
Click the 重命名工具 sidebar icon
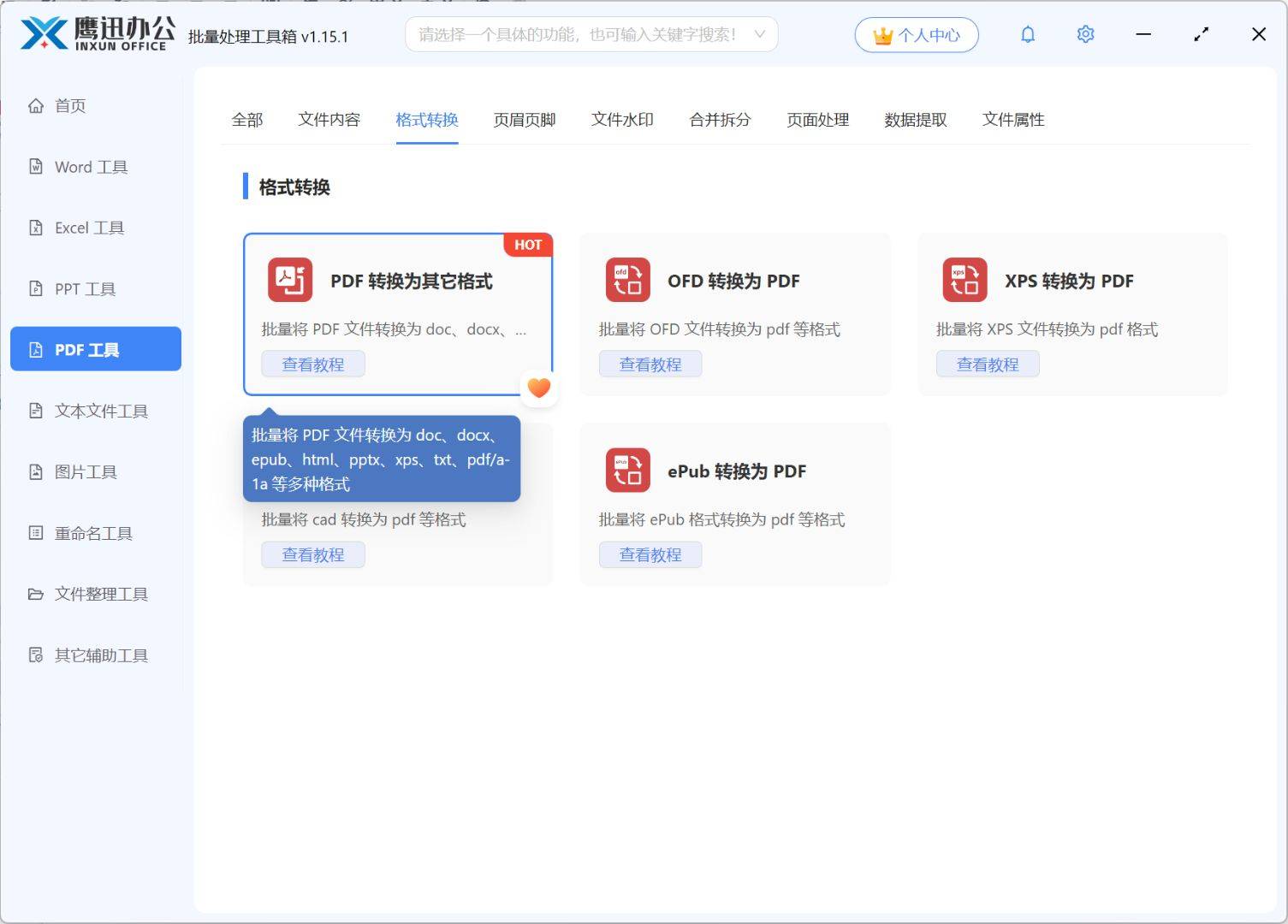coord(36,533)
